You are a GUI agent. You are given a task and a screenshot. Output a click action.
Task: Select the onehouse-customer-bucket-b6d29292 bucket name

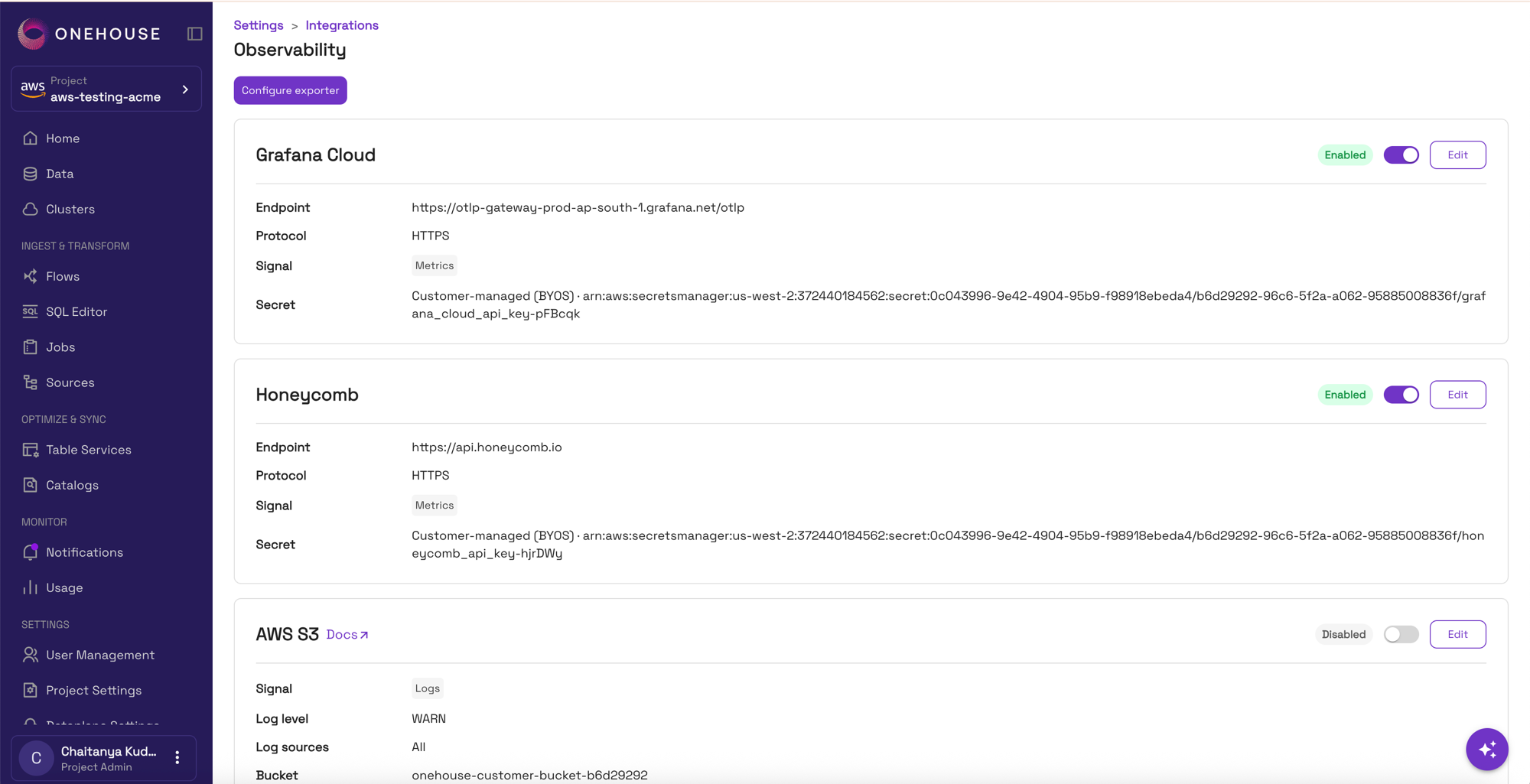(529, 775)
